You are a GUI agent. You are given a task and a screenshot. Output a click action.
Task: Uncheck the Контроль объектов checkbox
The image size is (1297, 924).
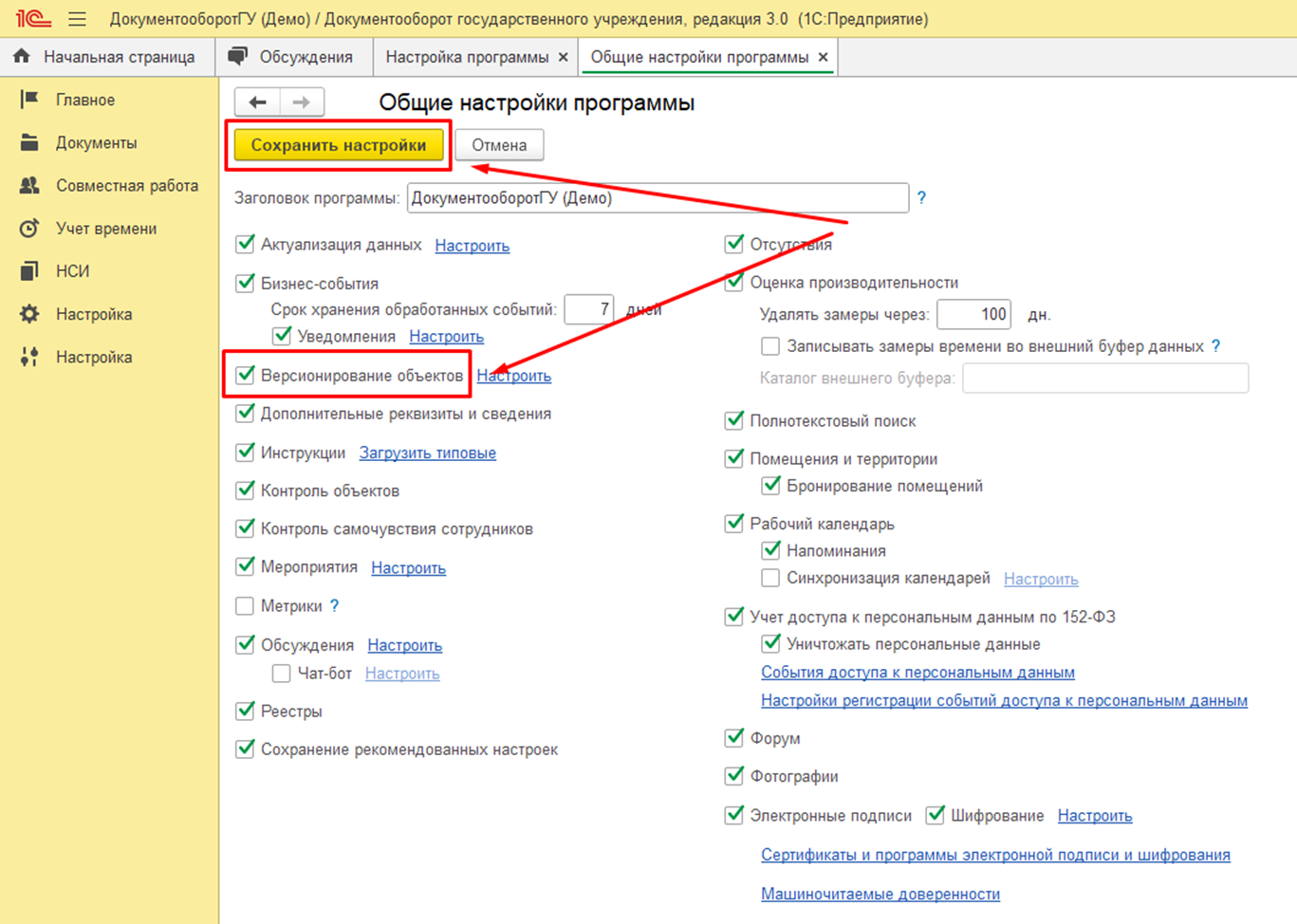tap(245, 490)
